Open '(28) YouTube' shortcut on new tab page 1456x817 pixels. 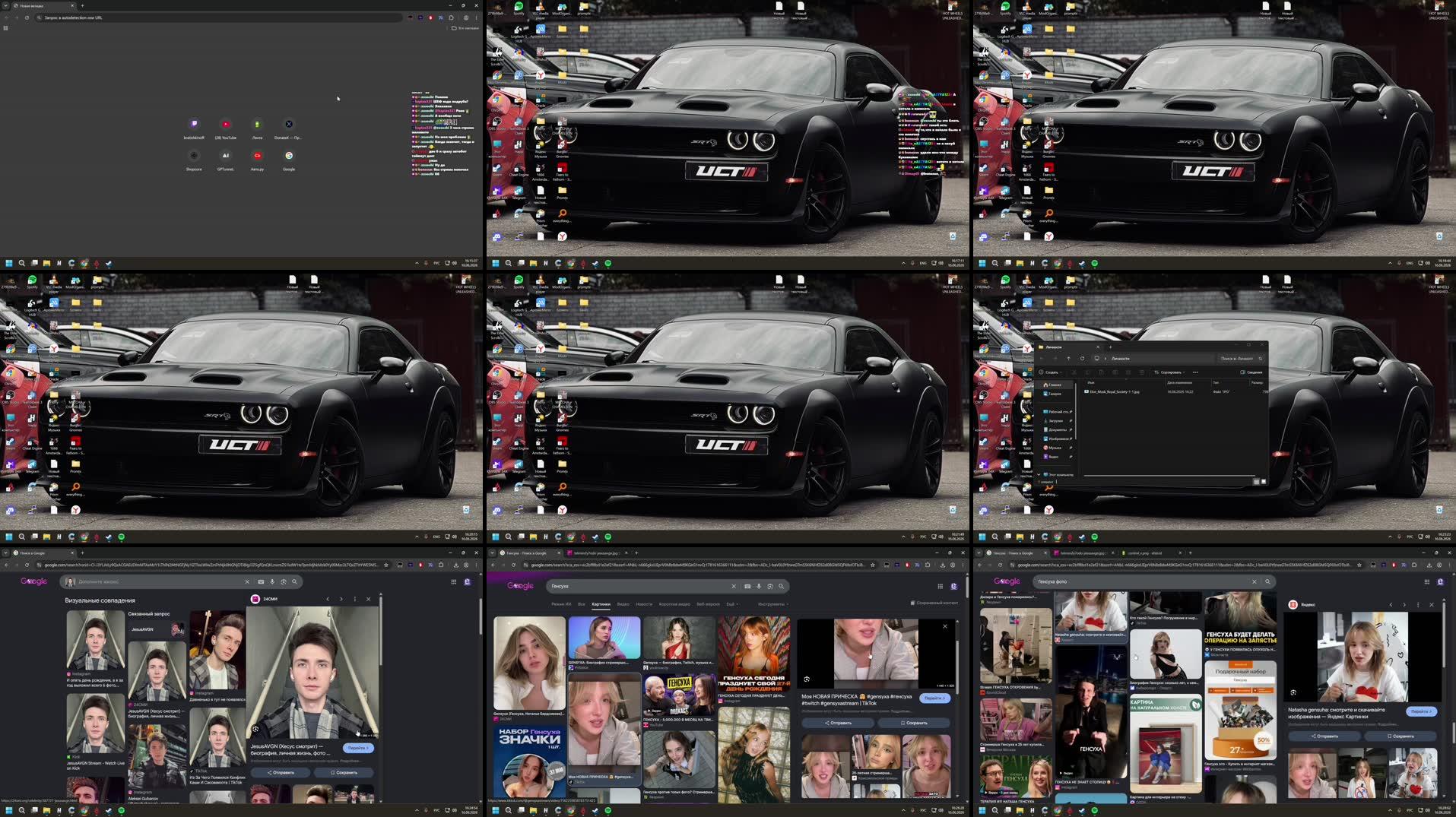coord(226,128)
